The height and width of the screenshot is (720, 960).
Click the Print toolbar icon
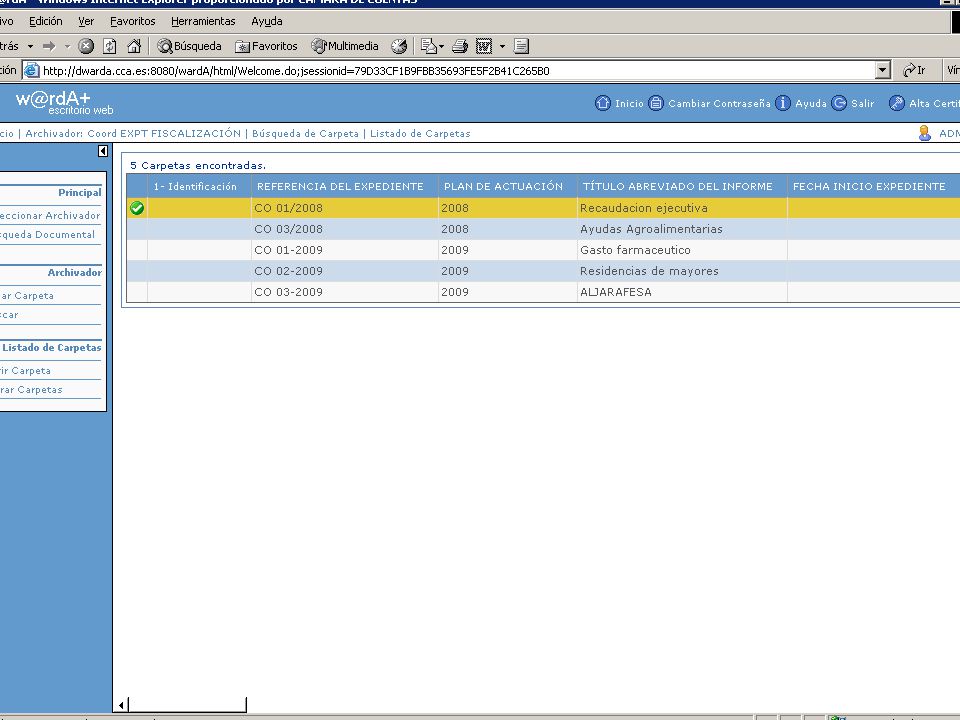coord(460,46)
